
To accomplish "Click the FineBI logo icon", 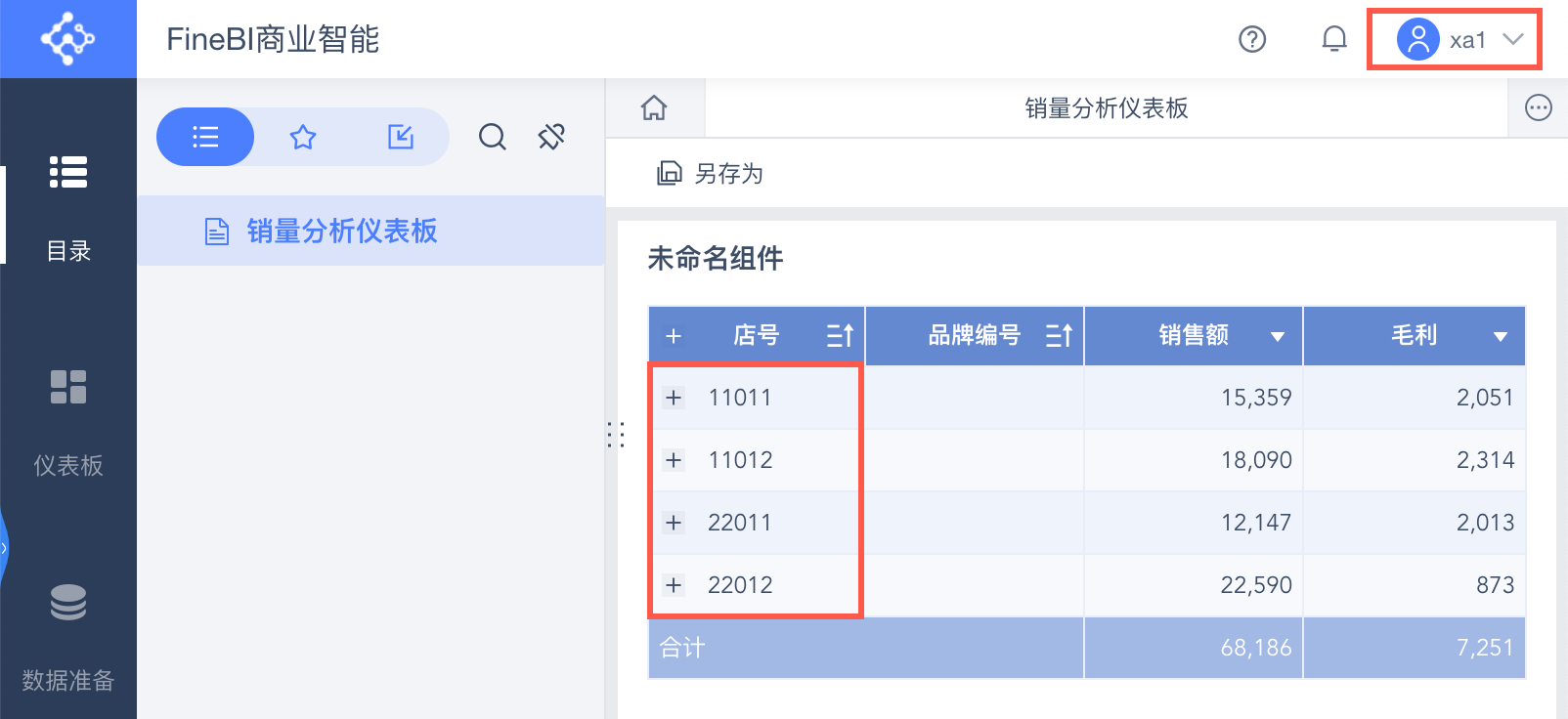I will tap(67, 39).
